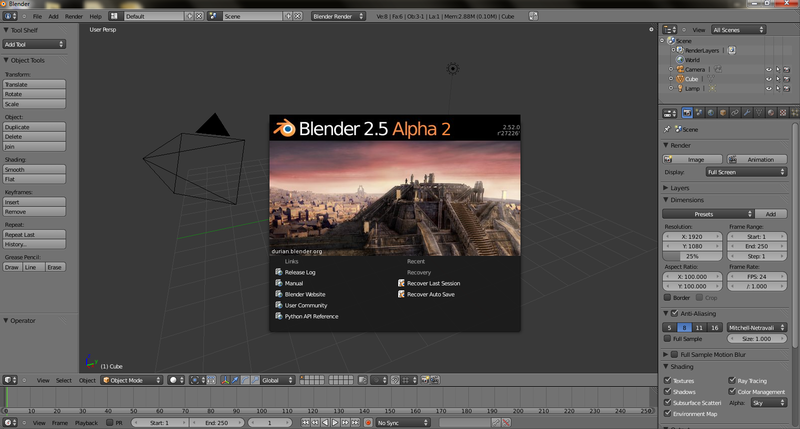Open the Object Mode dropdown
The width and height of the screenshot is (800, 429).
(131, 380)
